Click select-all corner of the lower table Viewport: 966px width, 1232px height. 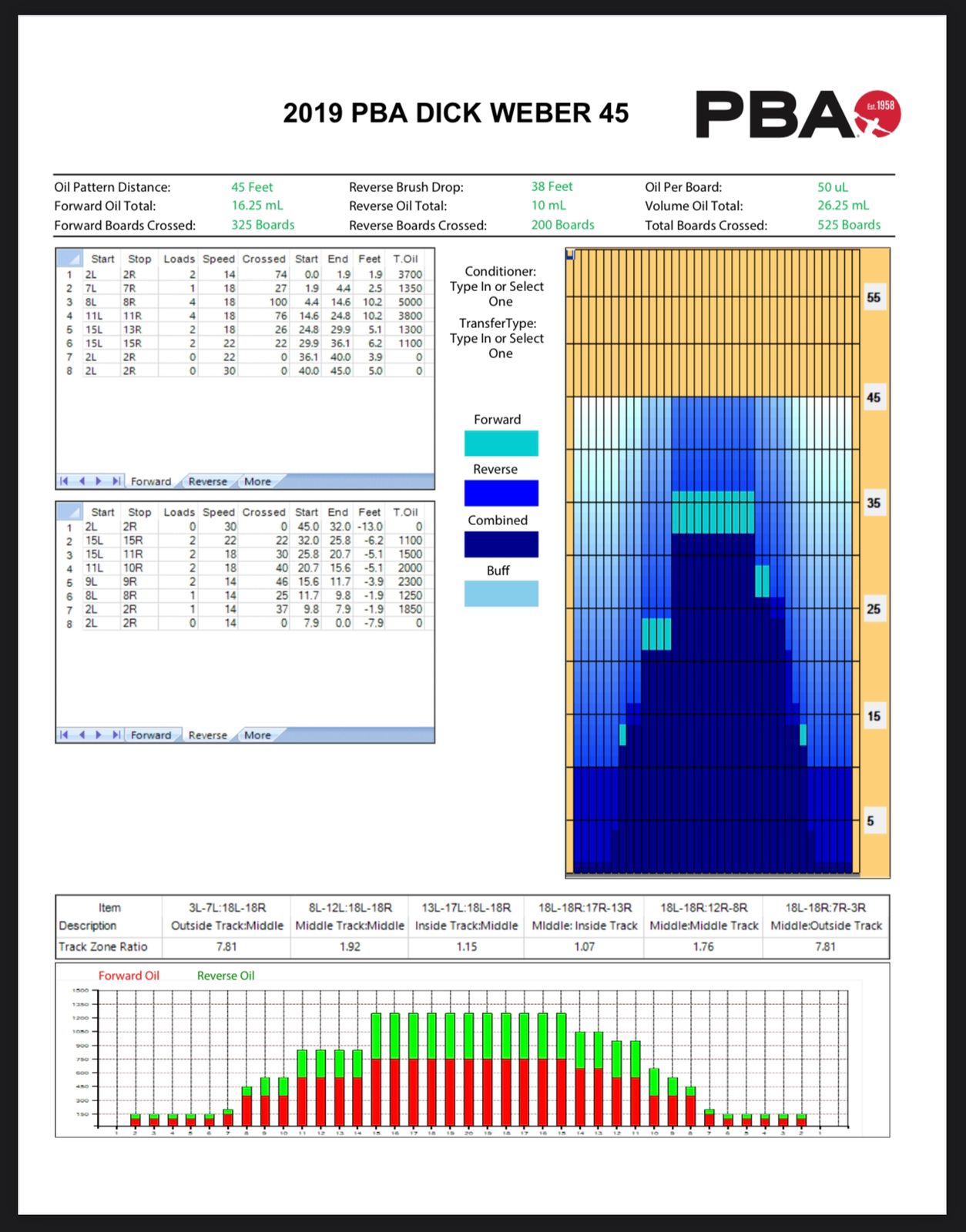(69, 511)
